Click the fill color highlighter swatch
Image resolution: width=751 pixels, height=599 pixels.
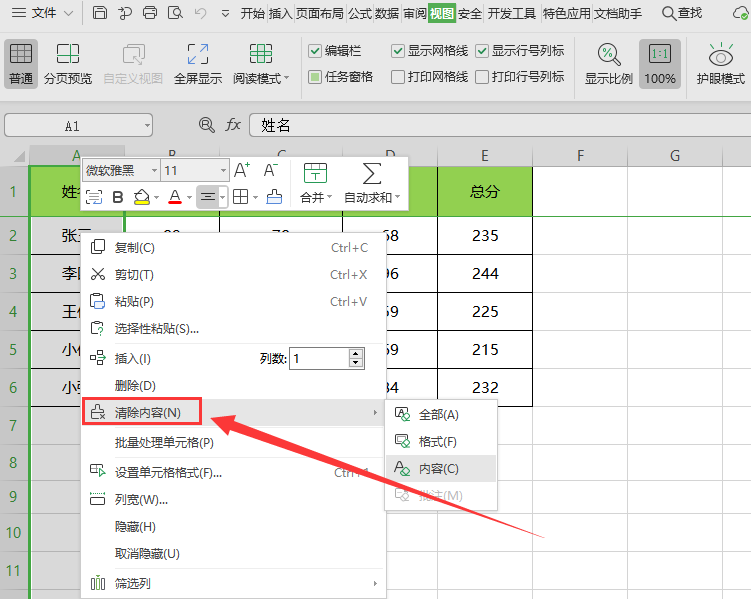142,197
